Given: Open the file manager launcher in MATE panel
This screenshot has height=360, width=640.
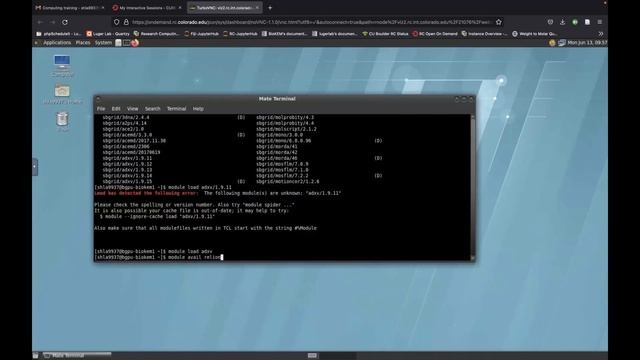Looking at the screenshot, I should [x=118, y=42].
